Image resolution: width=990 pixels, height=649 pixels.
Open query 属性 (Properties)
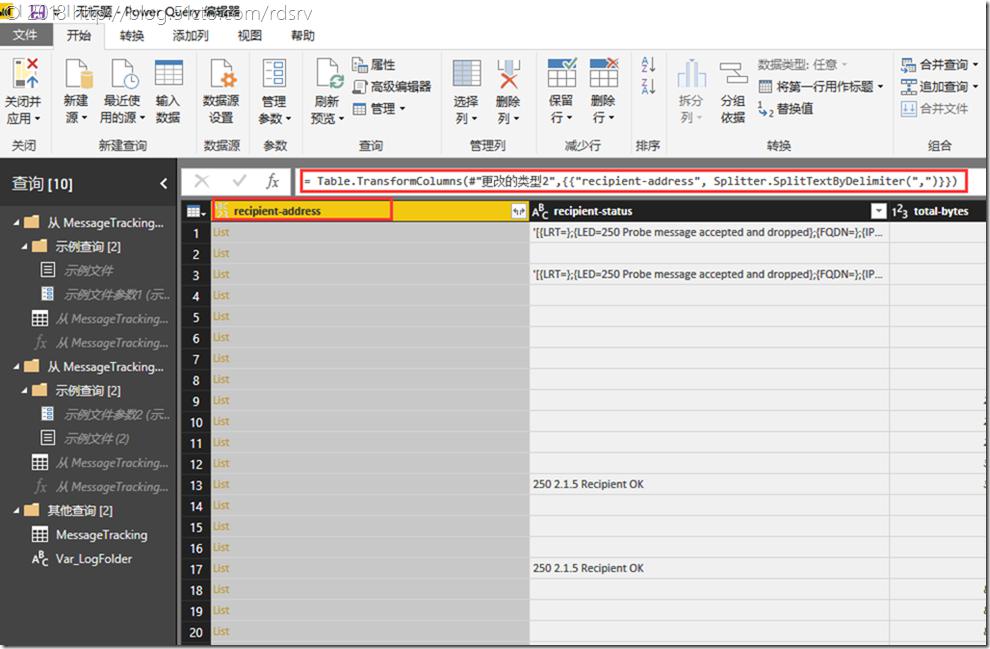[x=374, y=65]
